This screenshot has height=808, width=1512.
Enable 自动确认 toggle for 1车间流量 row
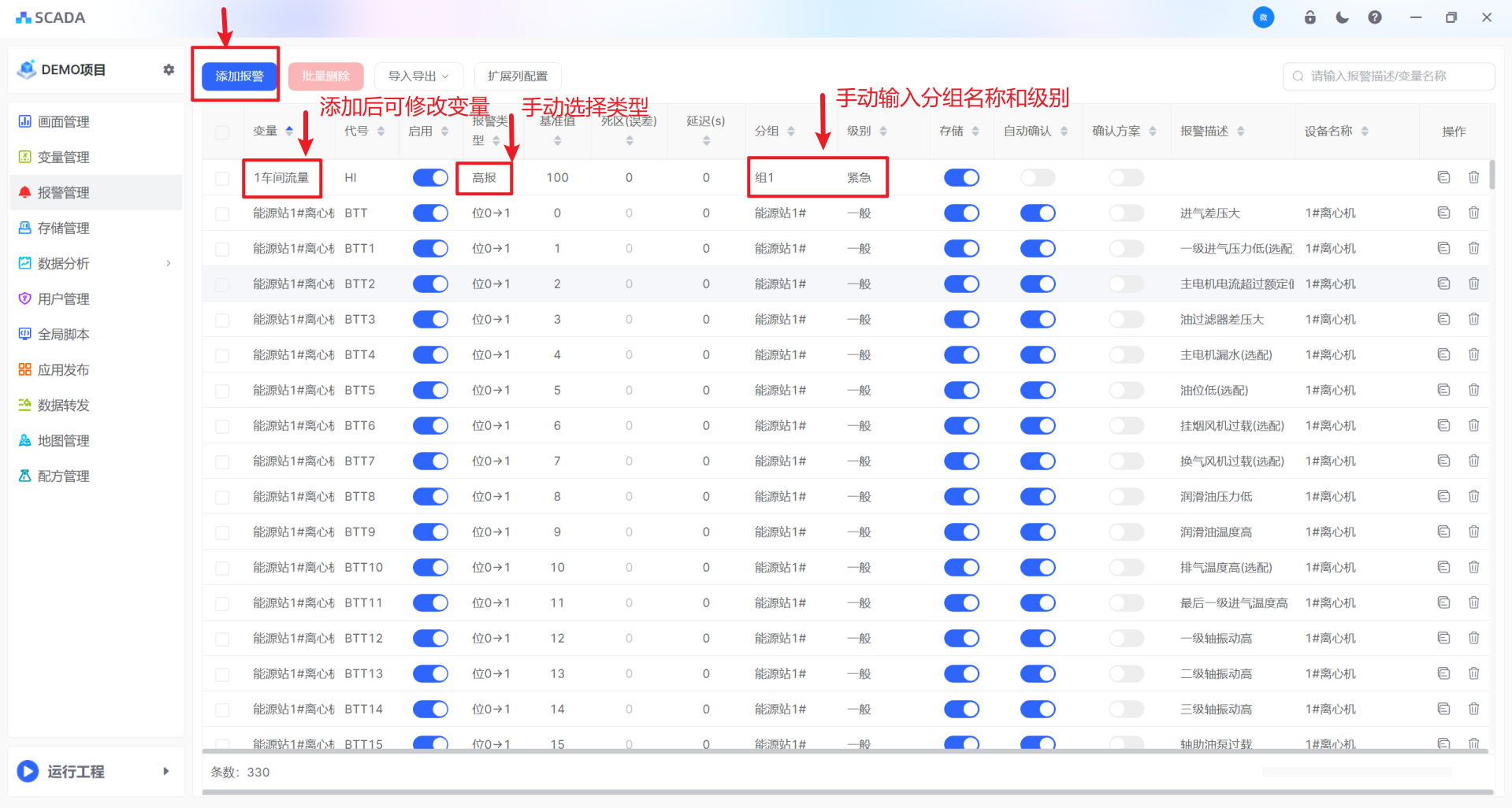[x=1037, y=178]
